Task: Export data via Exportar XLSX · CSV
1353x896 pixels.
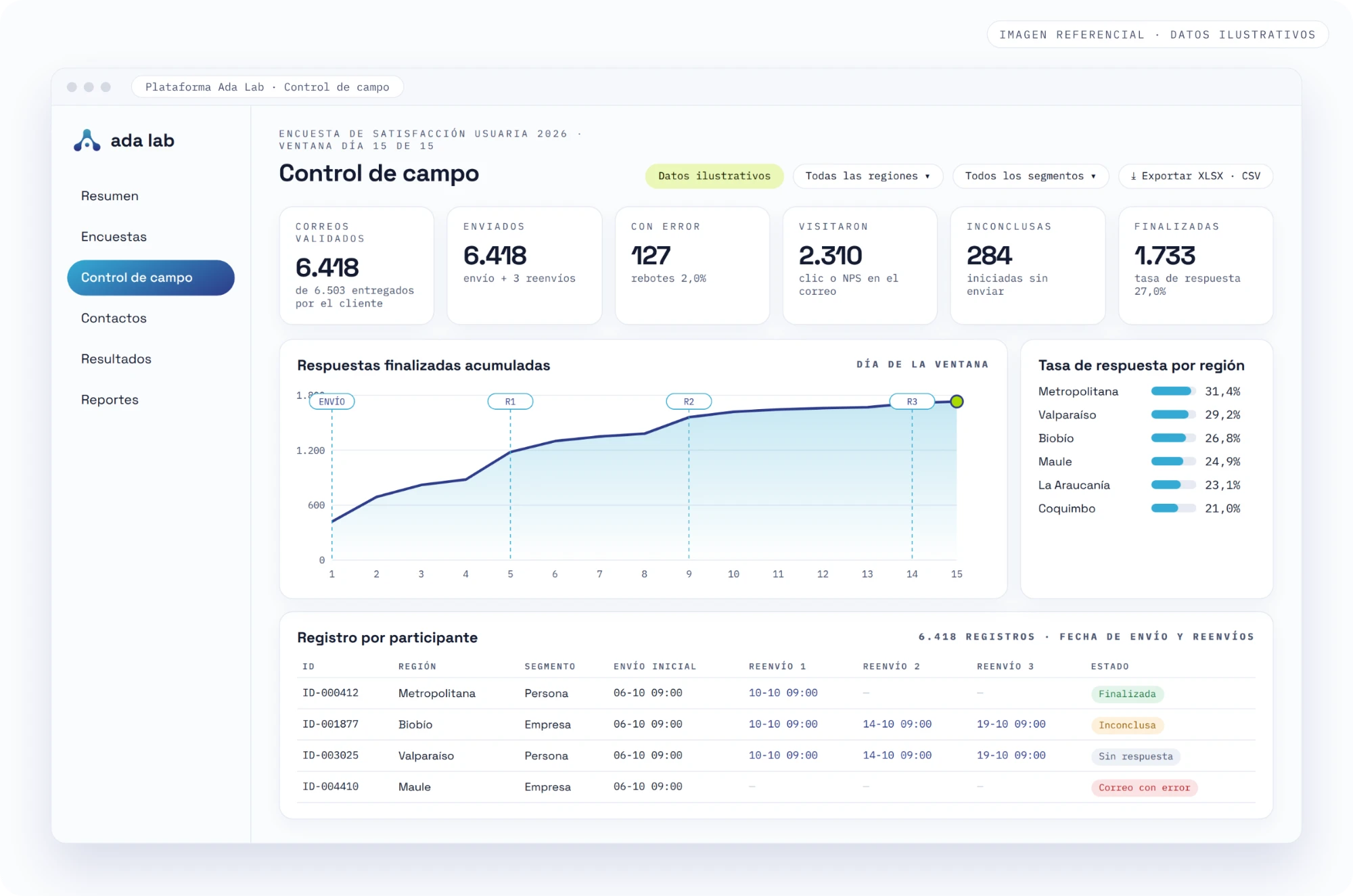Action: (x=1195, y=176)
